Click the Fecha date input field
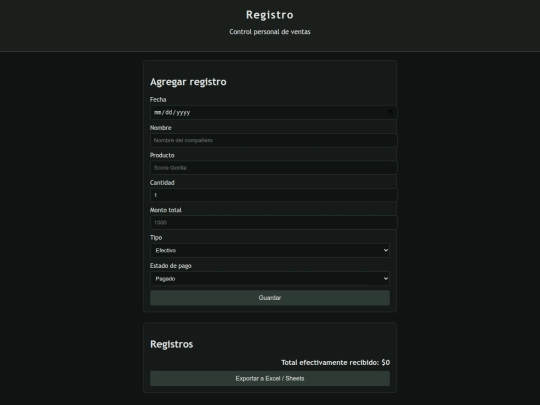The height and width of the screenshot is (405, 540). click(273, 112)
